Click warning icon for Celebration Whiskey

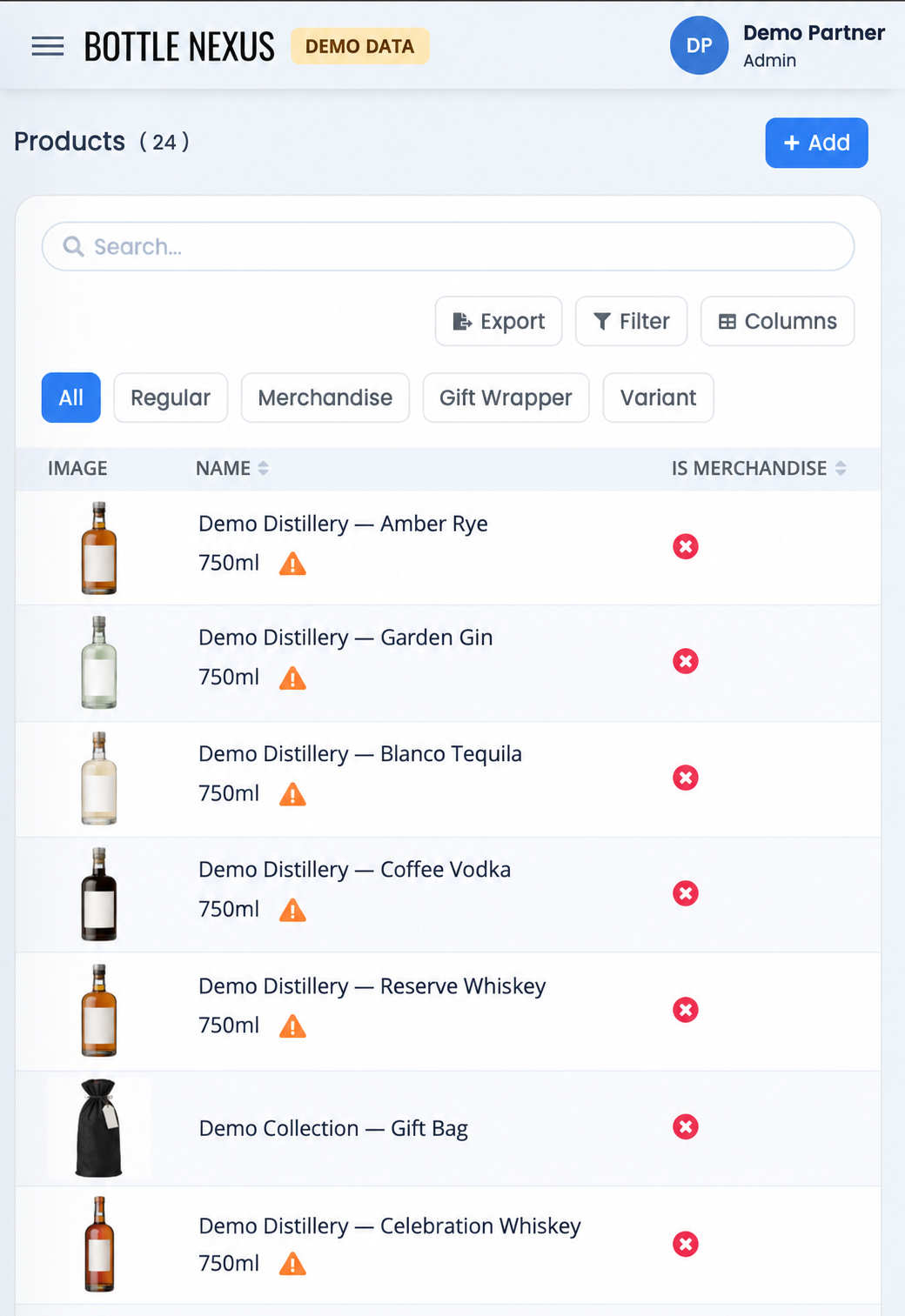pos(293,1265)
